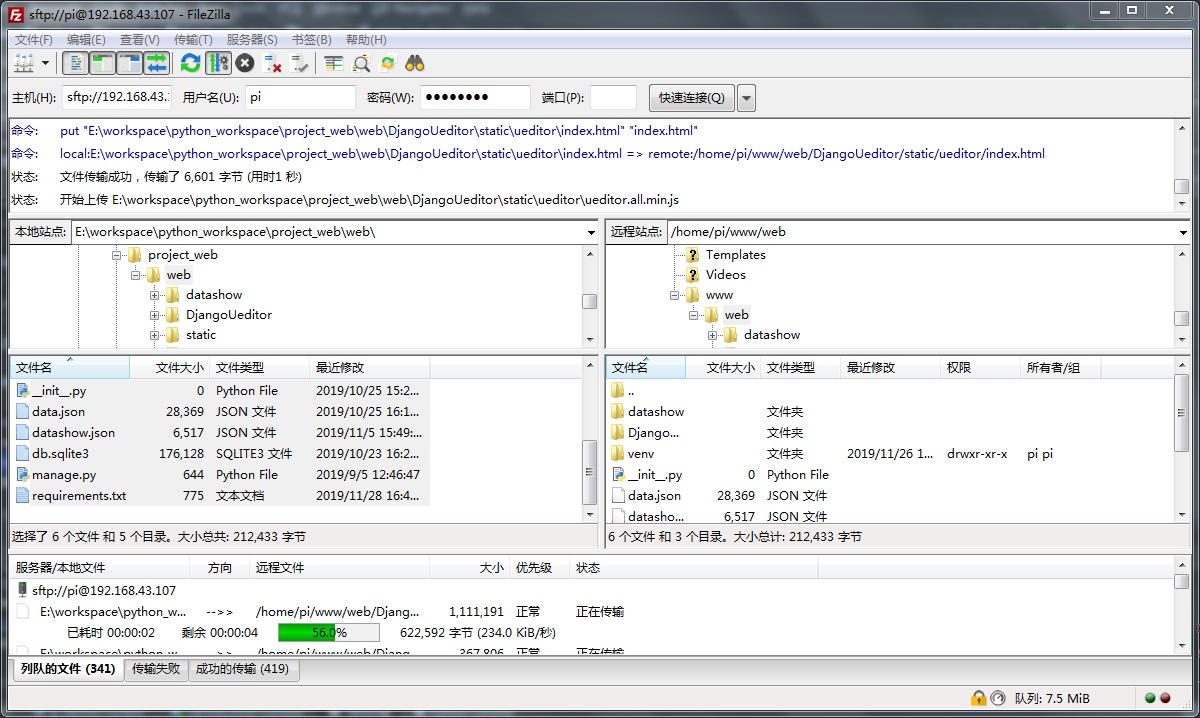Collapse the project_web tree node

tap(117, 255)
